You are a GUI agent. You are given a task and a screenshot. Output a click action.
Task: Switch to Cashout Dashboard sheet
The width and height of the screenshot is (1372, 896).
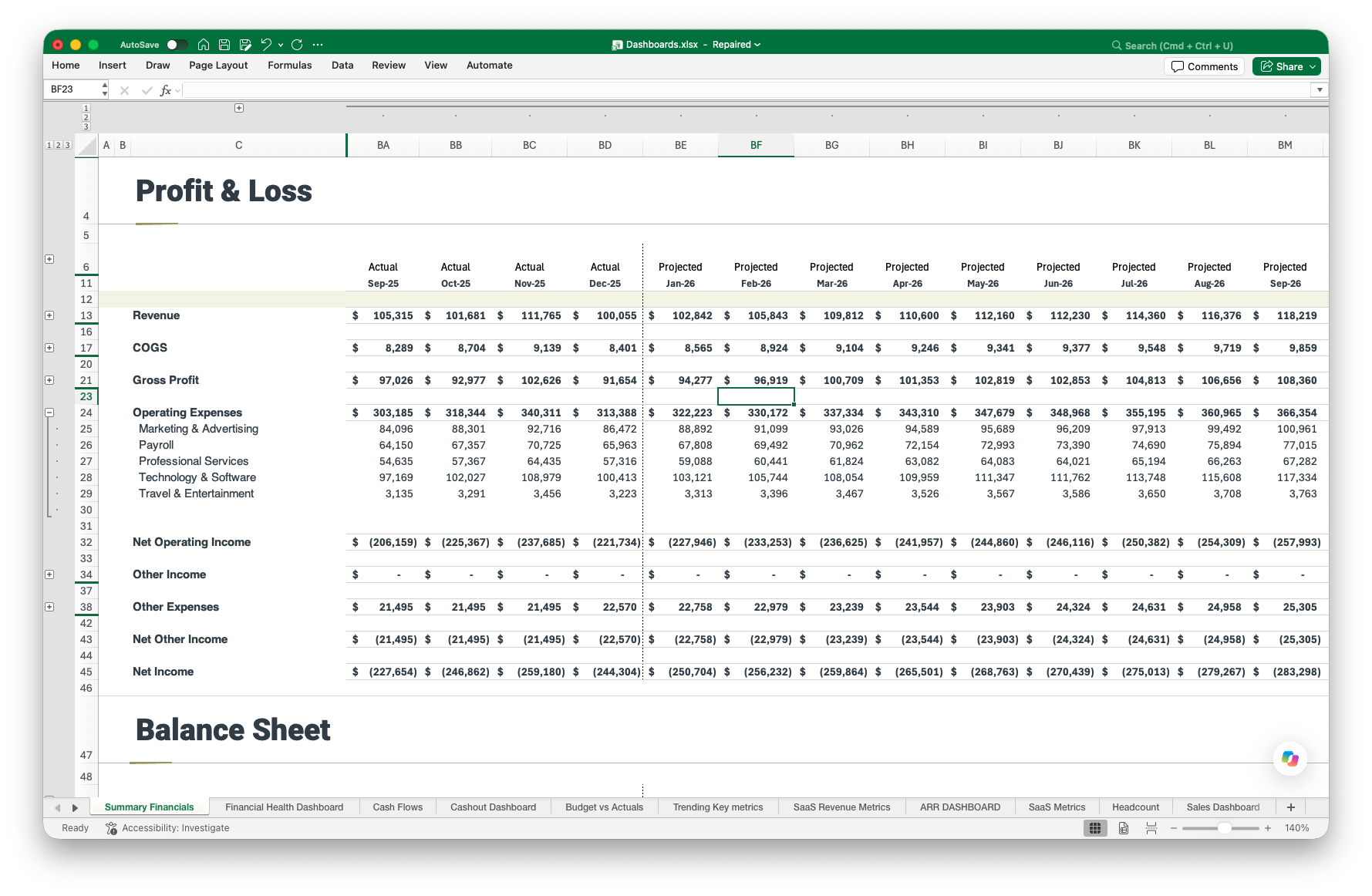[x=493, y=807]
